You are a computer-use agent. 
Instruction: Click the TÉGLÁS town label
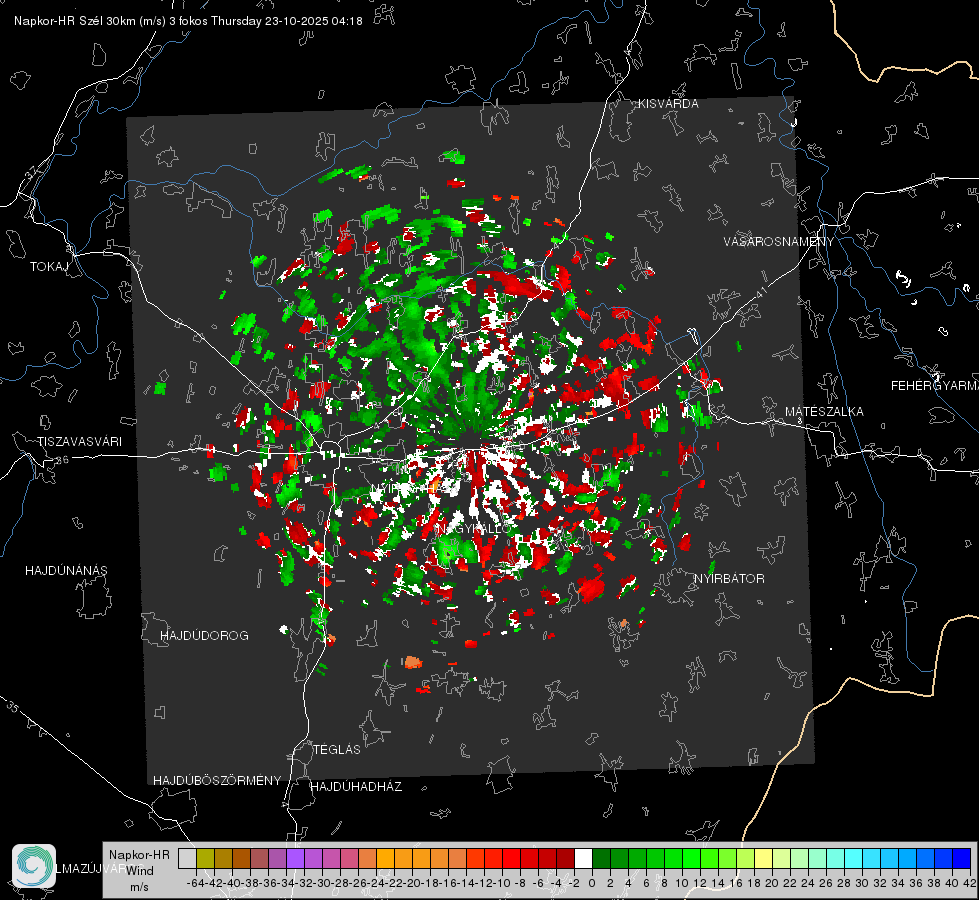337,750
